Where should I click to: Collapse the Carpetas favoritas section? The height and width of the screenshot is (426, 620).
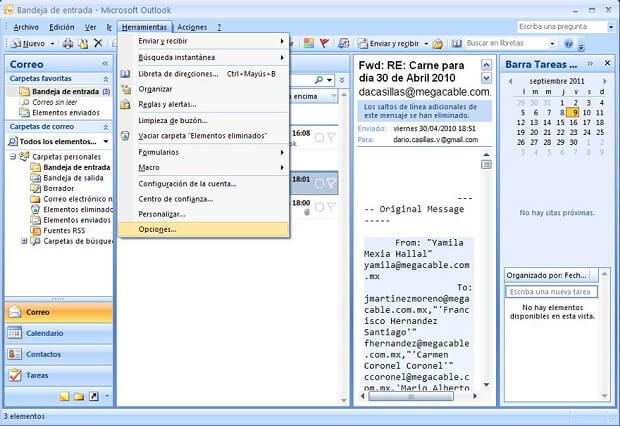coord(106,79)
